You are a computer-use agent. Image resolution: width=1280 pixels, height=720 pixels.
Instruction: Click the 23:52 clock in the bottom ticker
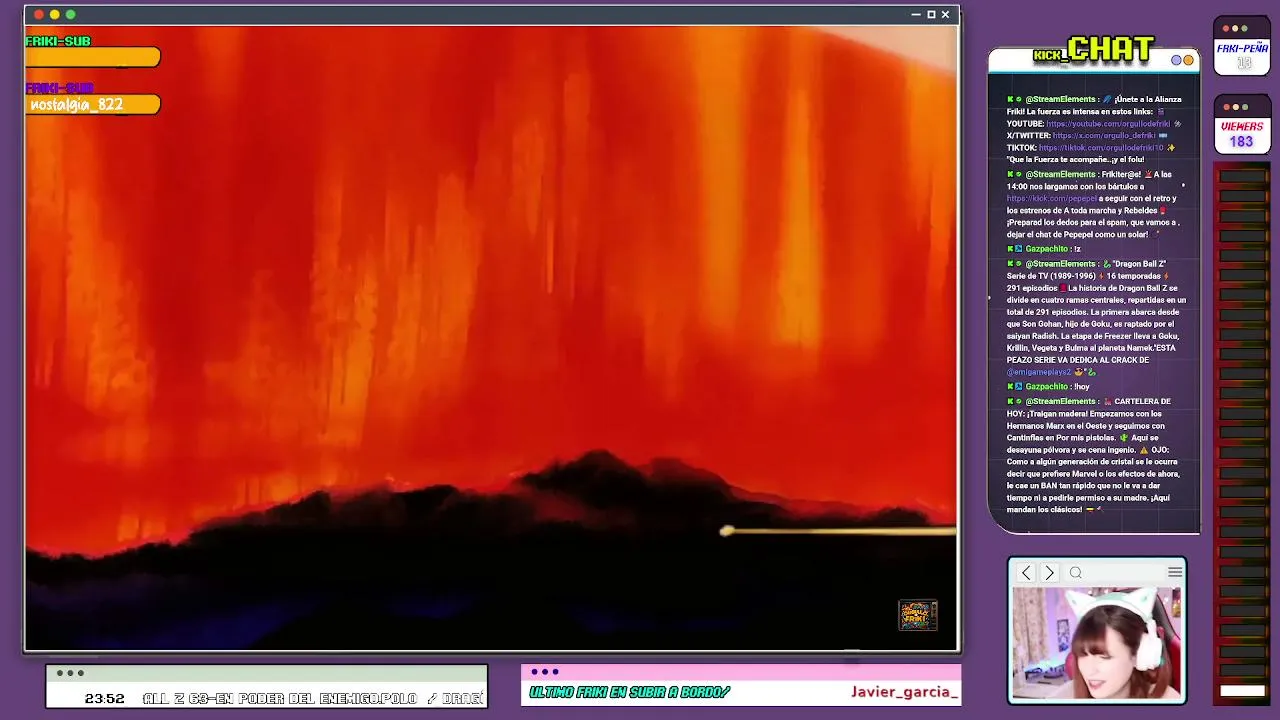105,699
